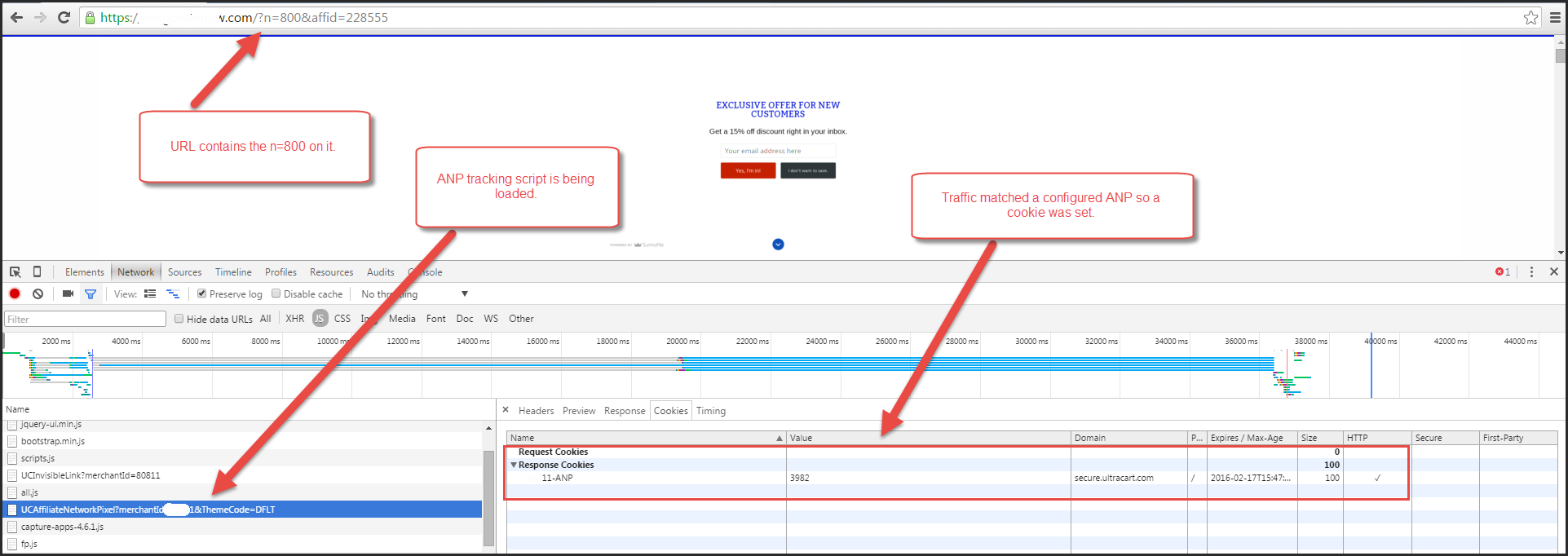The width and height of the screenshot is (1568, 556).
Task: Toggle the filter funnel icon
Action: pyautogui.click(x=91, y=293)
